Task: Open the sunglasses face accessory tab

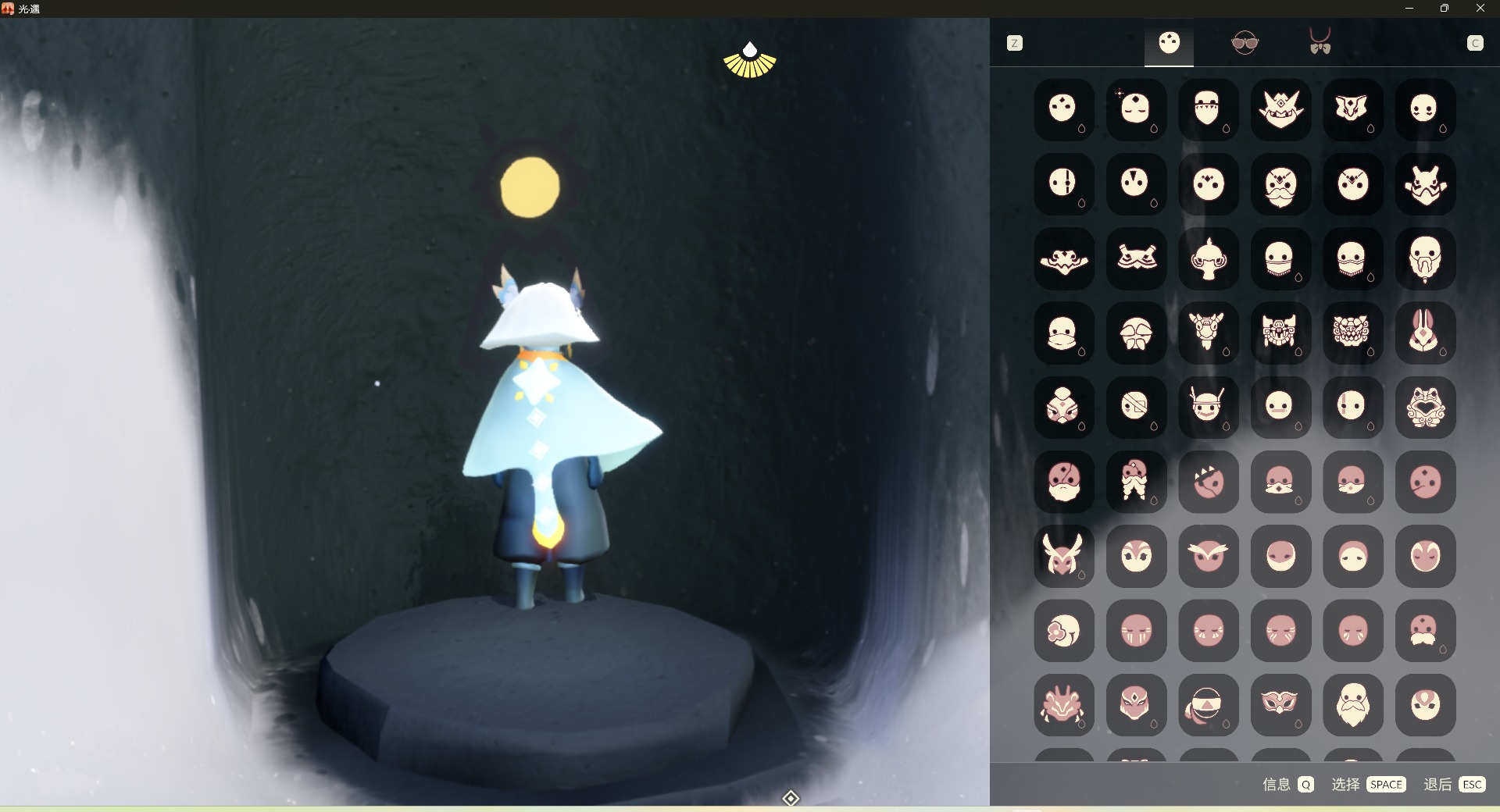Action: pos(1245,43)
